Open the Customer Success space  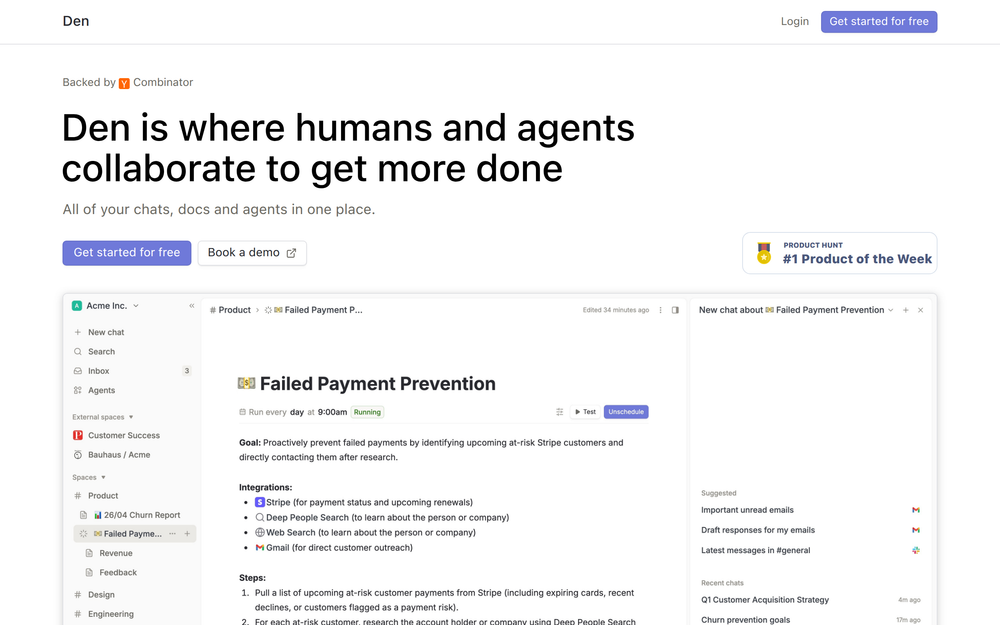point(124,435)
